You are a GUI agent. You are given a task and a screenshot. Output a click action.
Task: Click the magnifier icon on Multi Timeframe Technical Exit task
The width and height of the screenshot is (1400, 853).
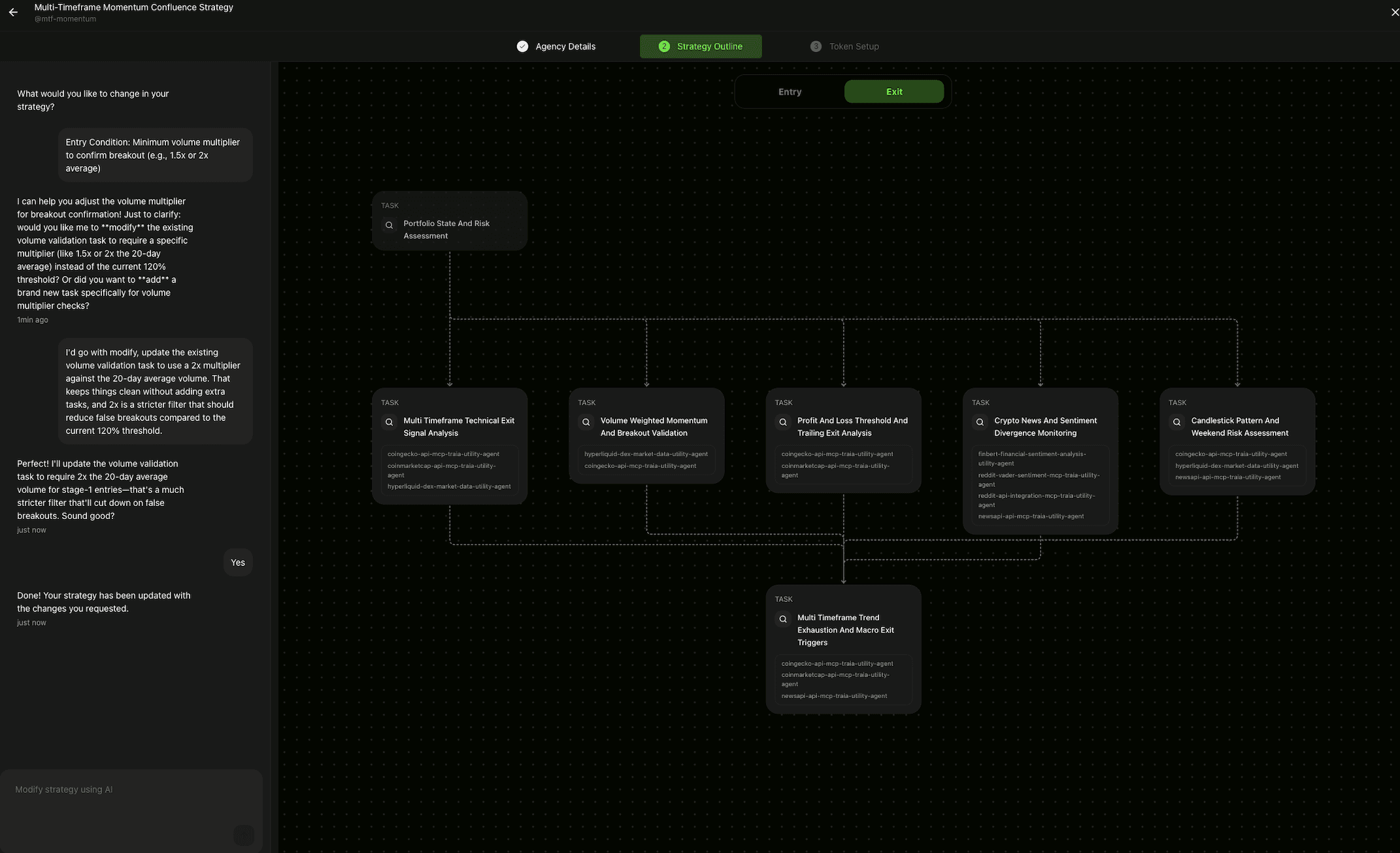[x=389, y=422]
